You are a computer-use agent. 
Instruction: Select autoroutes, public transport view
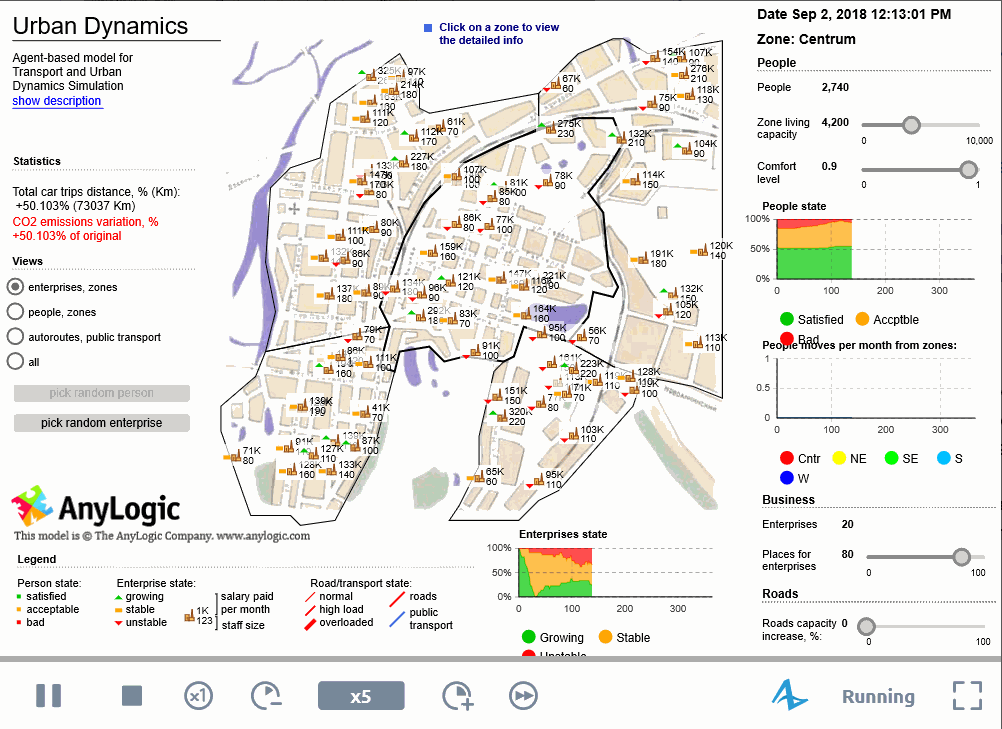(15, 337)
